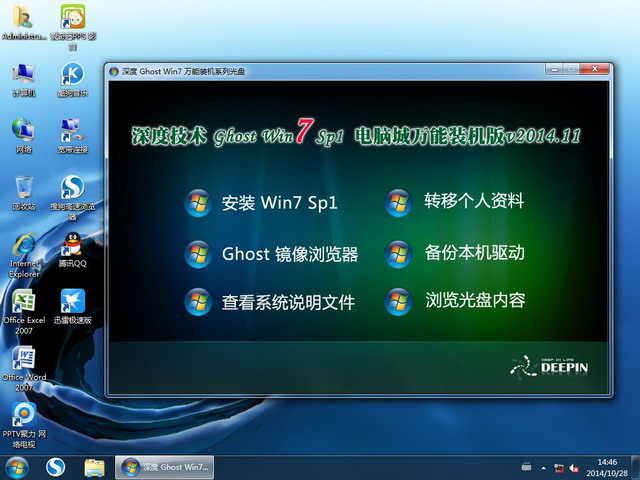The width and height of the screenshot is (640, 480).
Task: Open the keyboard input tray icon
Action: 527,466
